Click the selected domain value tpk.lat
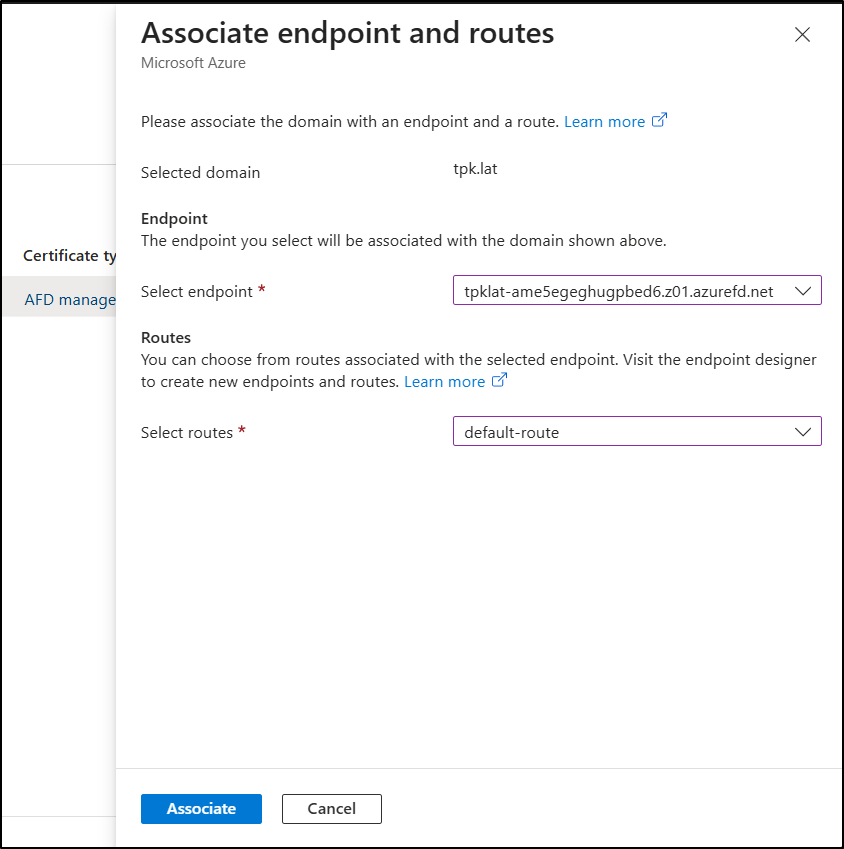The height and width of the screenshot is (849, 844). point(475,169)
